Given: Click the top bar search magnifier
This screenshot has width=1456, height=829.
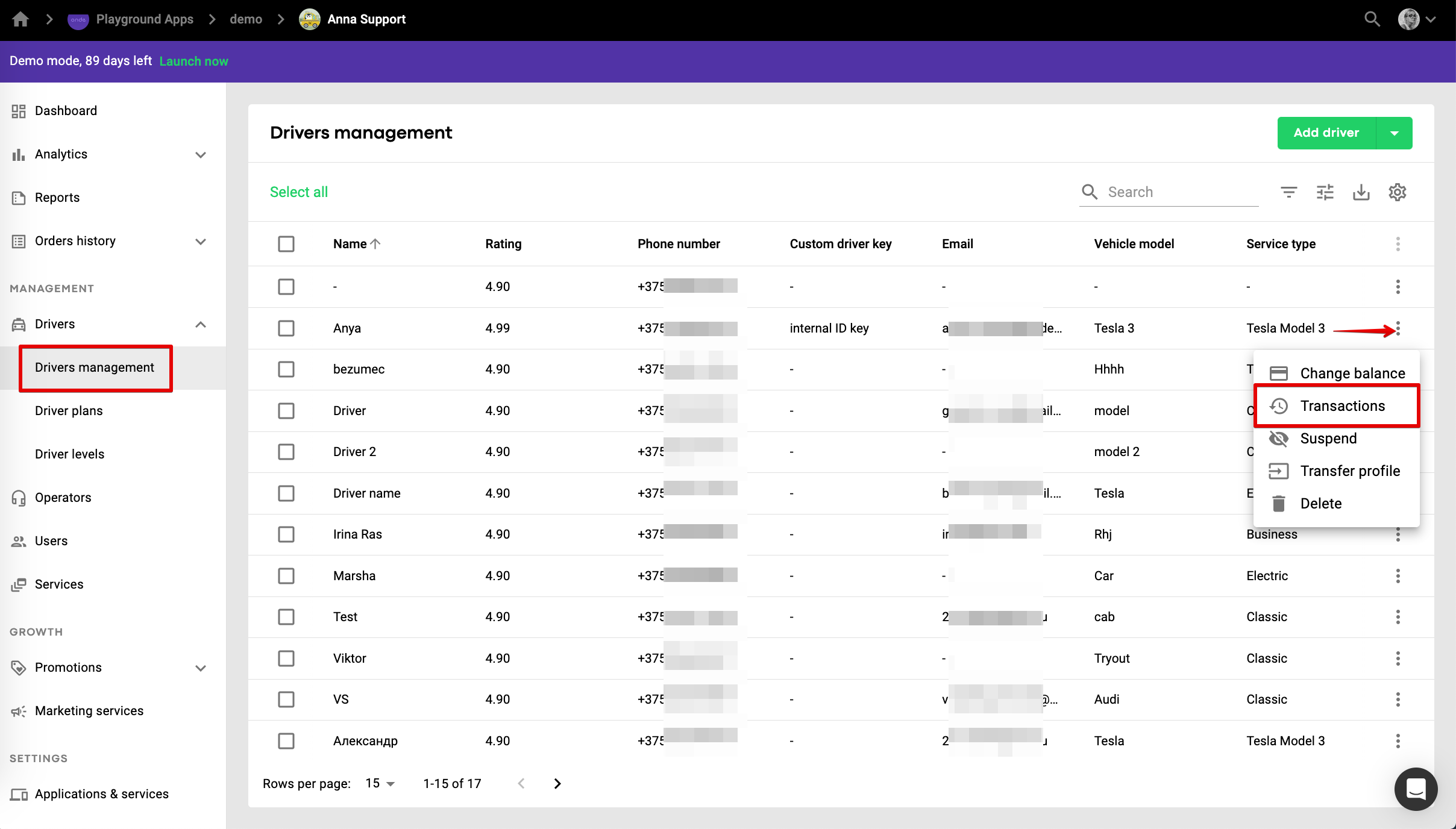Looking at the screenshot, I should point(1372,19).
